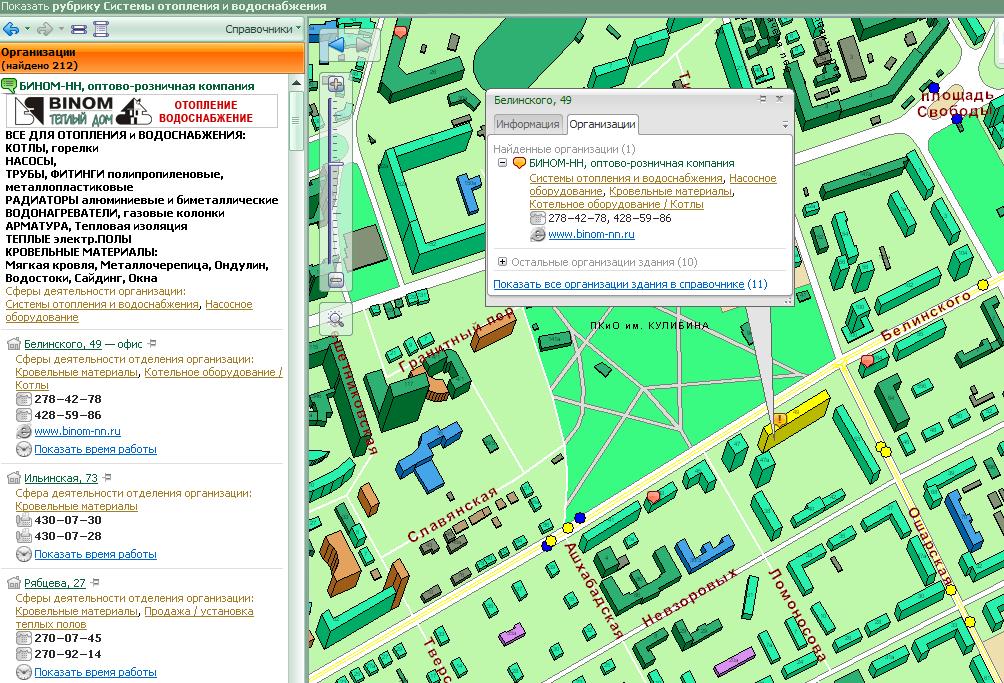Click the organizations list scrollbar thumb
Viewport: 1004px width, 683px height.
pyautogui.click(x=296, y=120)
